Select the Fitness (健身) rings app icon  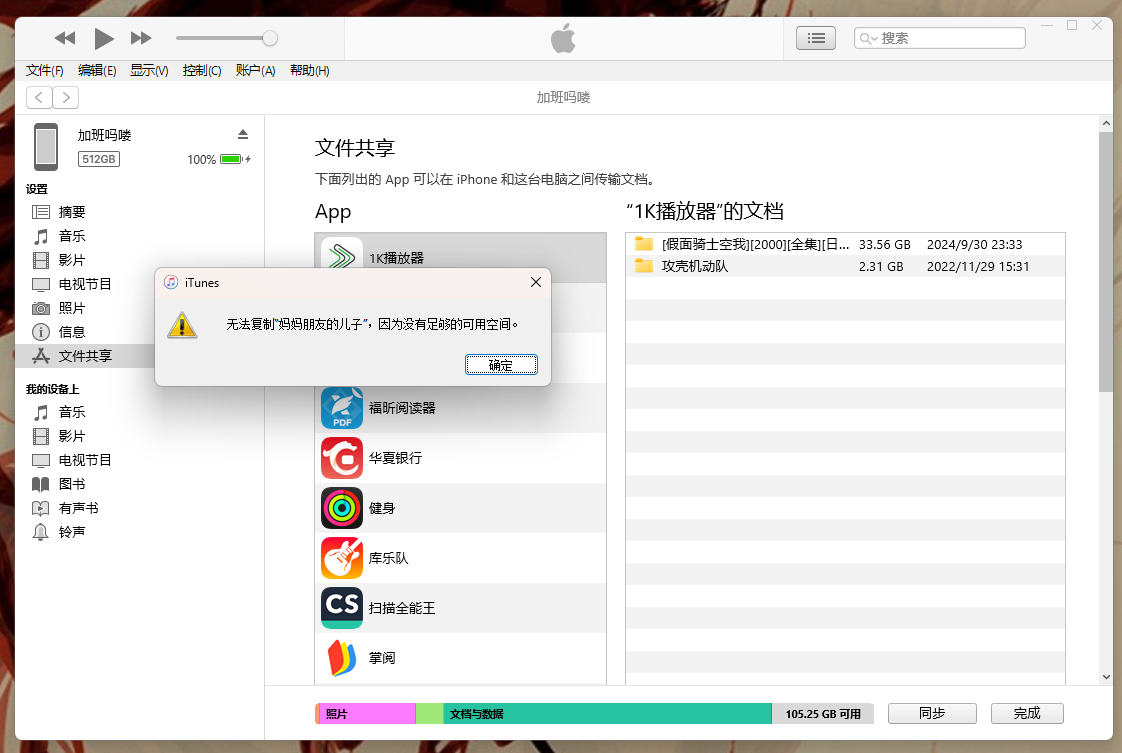(x=342, y=508)
